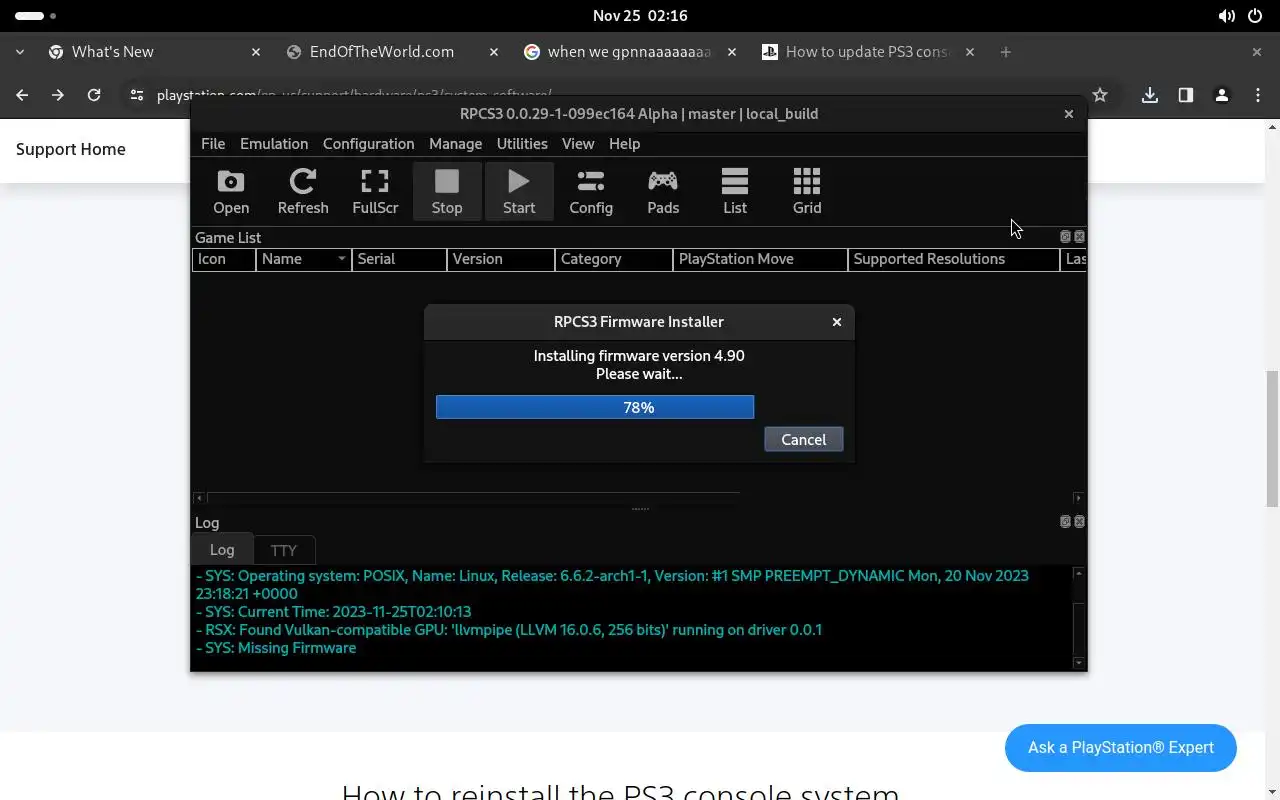Screen dimensions: 1280x800
Task: Sort by the Serial column header
Action: tap(399, 259)
